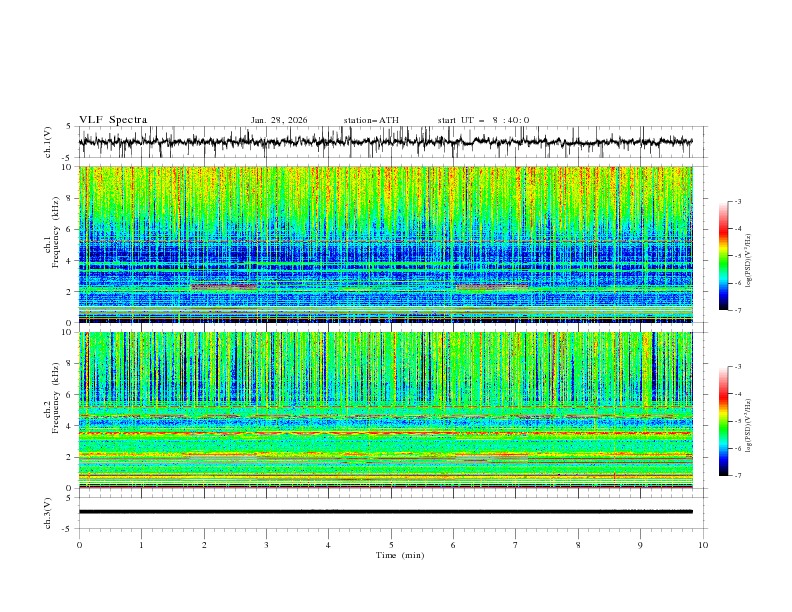Click the time axis tick label '10'
The height and width of the screenshot is (612, 792).
[703, 545]
